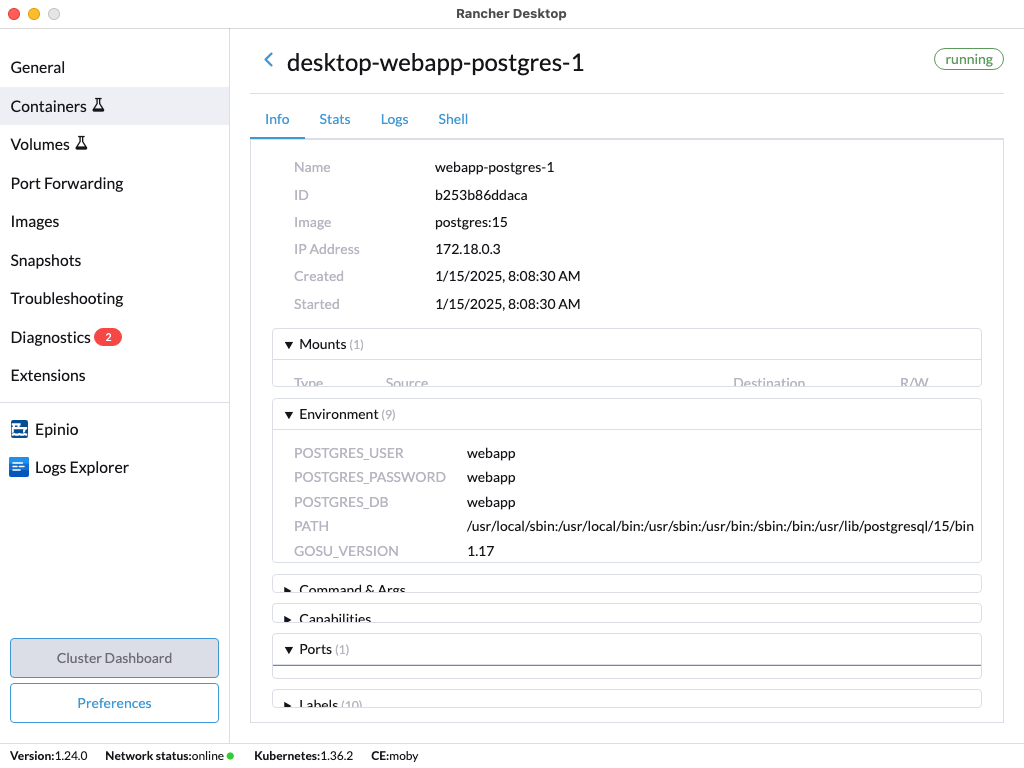The width and height of the screenshot is (1024, 768).
Task: Click the GOSU_VERSION value 1.17
Action: point(480,551)
